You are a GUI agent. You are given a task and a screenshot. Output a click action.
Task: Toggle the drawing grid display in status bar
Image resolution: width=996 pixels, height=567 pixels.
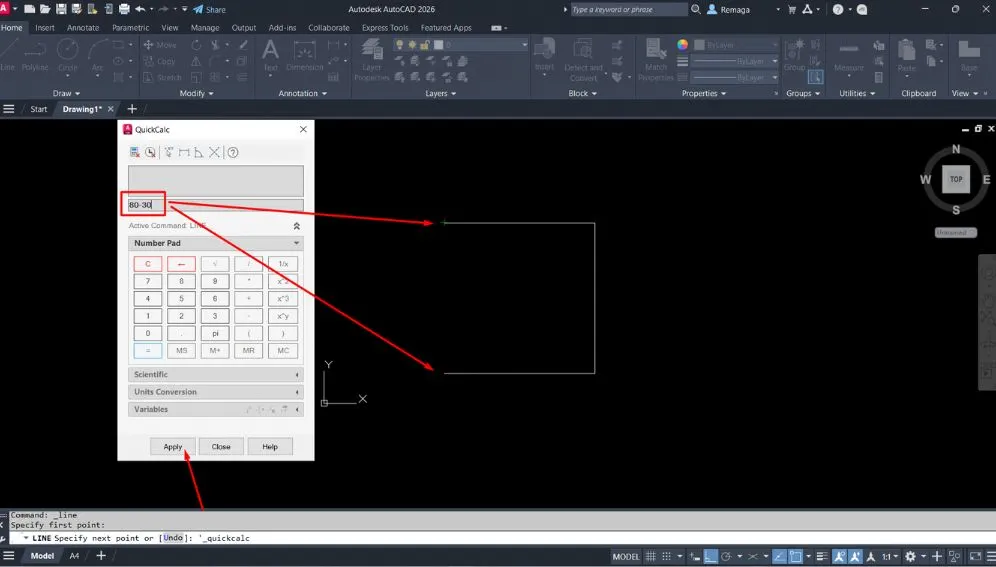[650, 556]
